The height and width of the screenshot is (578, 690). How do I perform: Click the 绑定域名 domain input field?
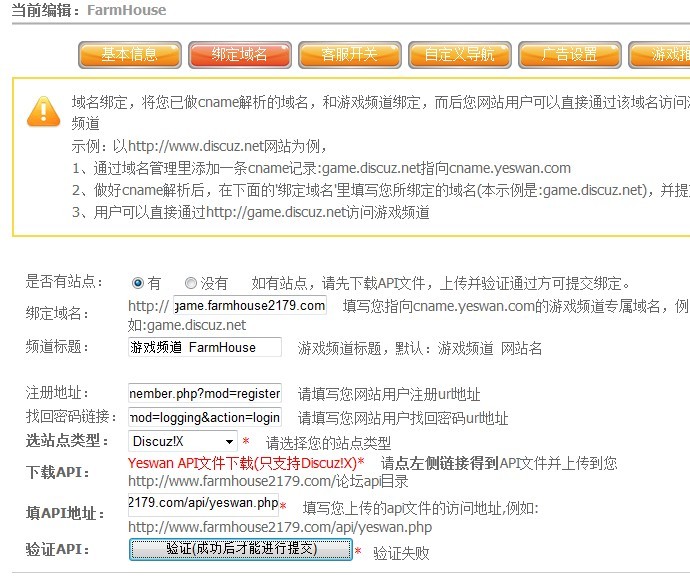point(250,305)
